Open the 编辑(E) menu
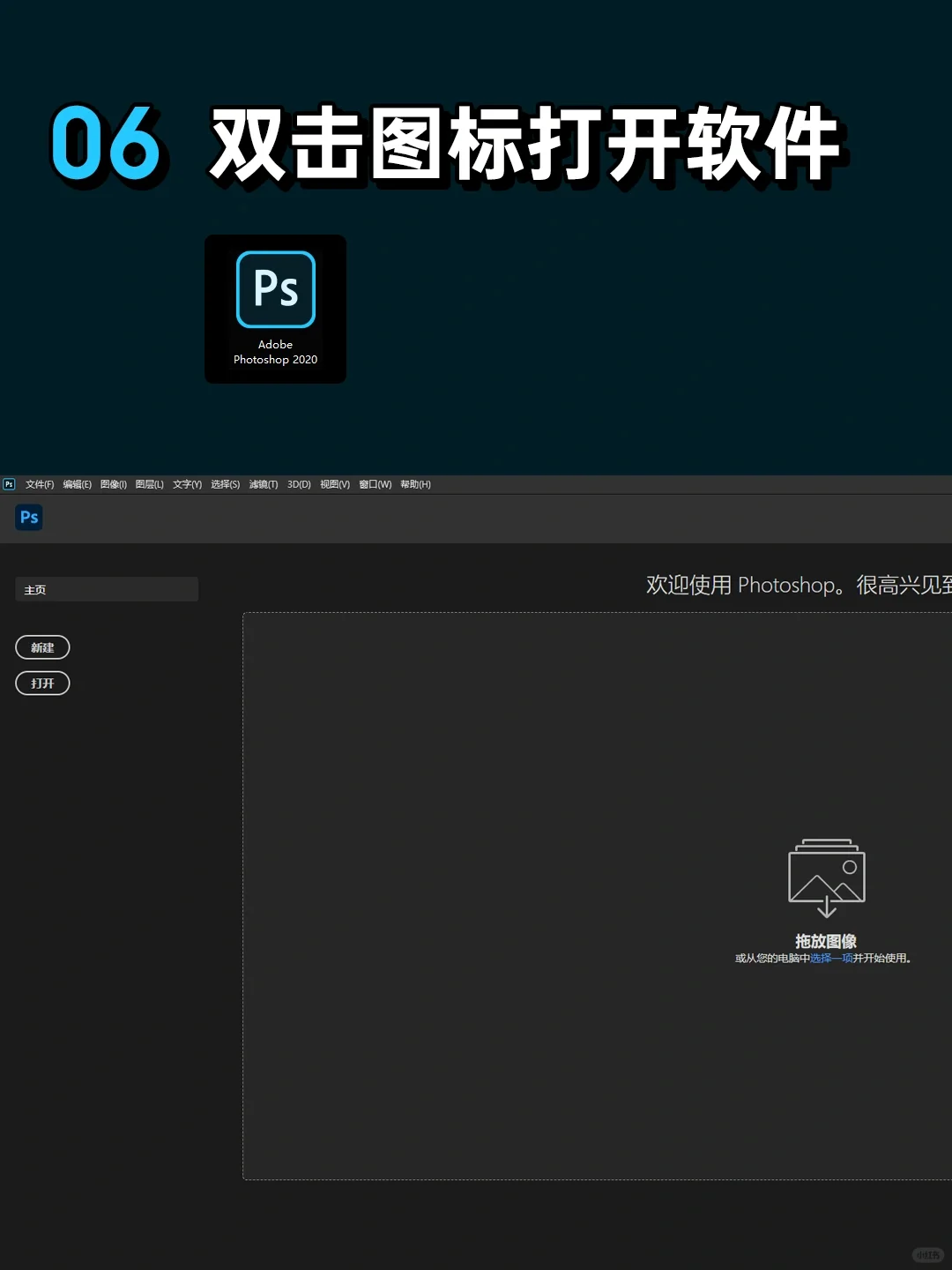This screenshot has height=1270, width=952. click(x=78, y=483)
